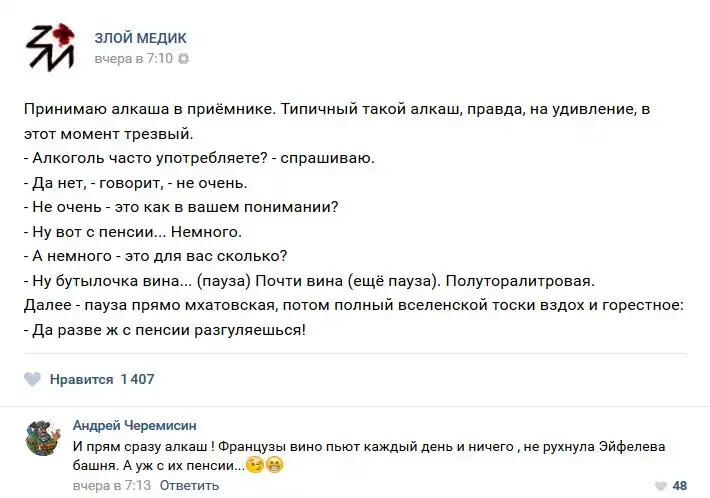The image size is (710, 498).
Task: Click the winking emoji in the comment
Action: (254, 465)
